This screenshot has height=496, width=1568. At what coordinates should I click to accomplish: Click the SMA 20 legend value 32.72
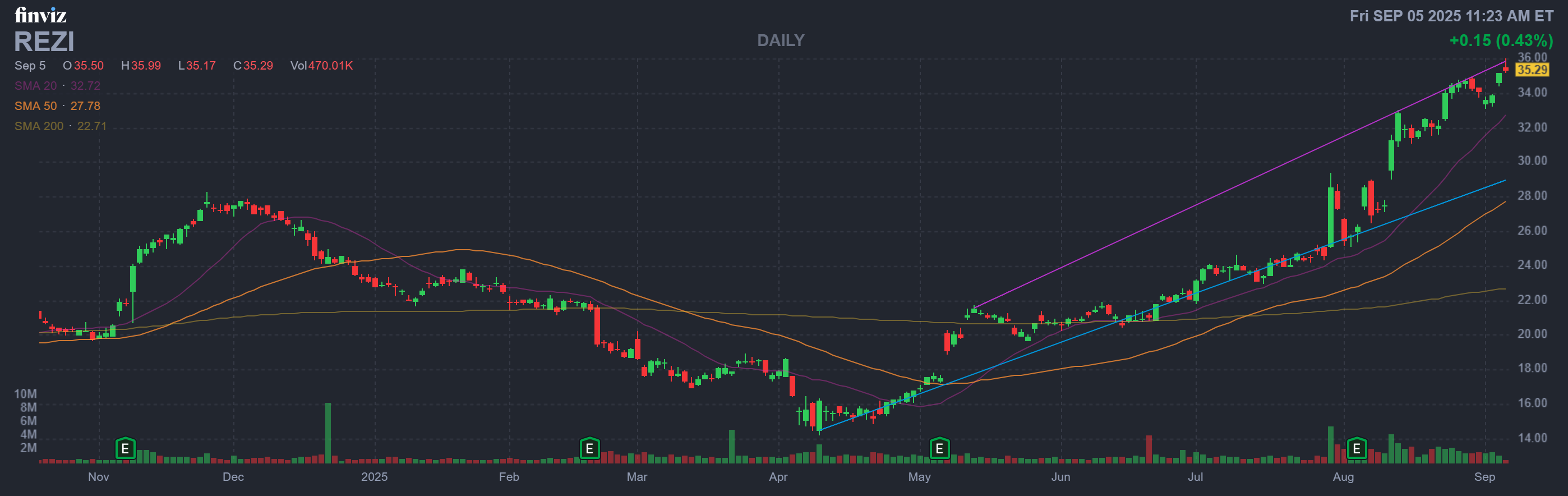tap(85, 86)
